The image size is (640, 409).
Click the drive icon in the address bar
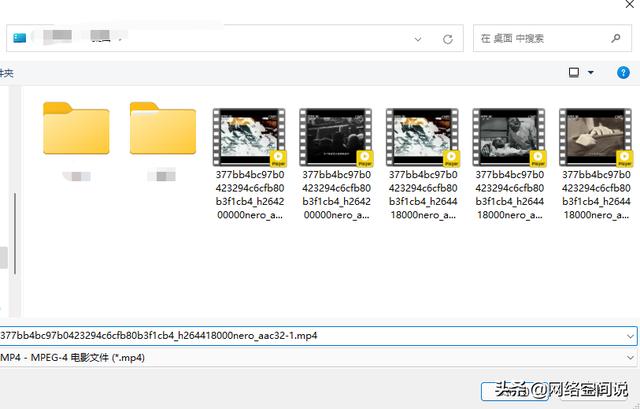pos(19,38)
